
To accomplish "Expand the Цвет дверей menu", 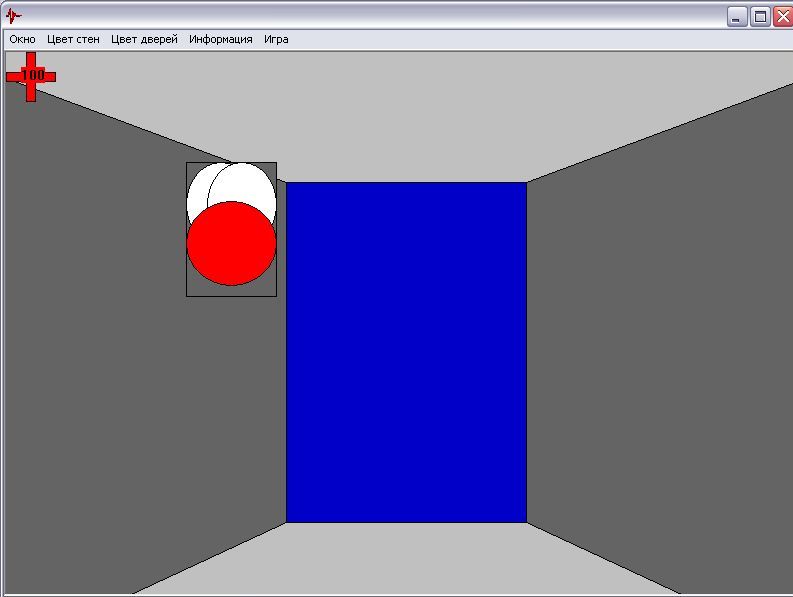I will (144, 40).
